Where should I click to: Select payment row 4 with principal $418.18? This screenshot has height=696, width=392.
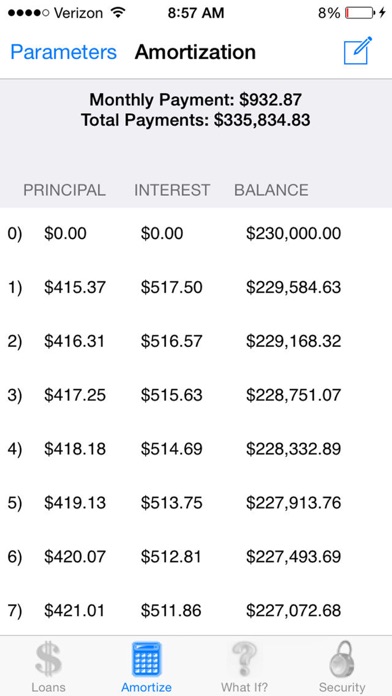tap(196, 449)
